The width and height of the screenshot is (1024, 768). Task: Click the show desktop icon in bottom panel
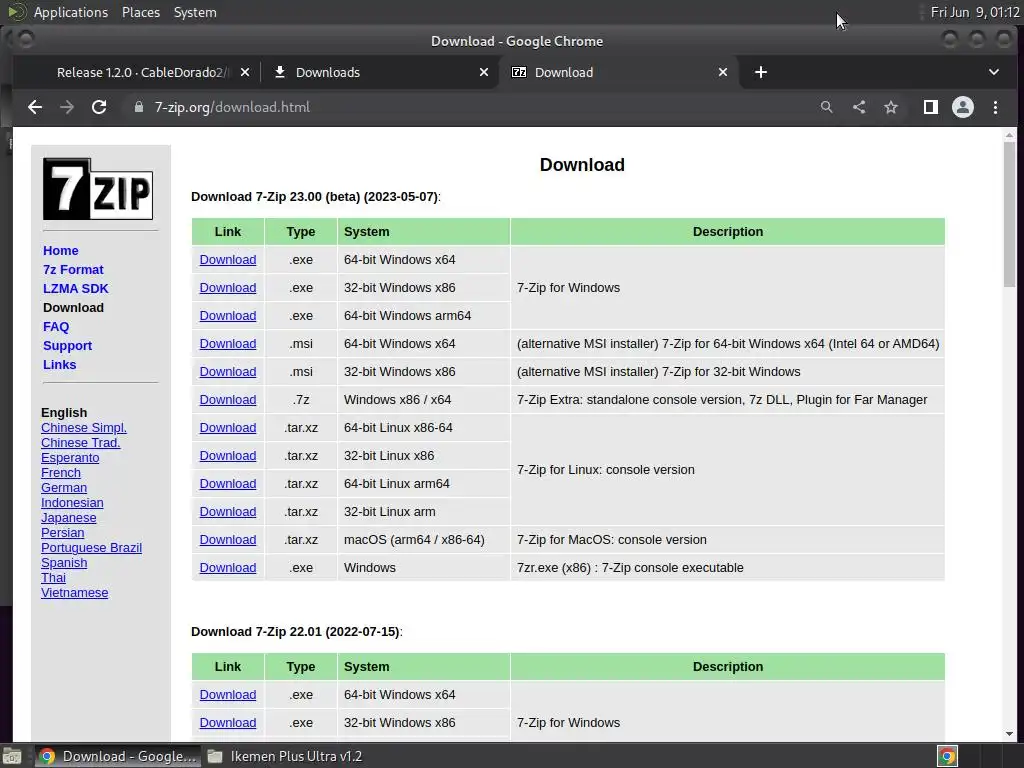pyautogui.click(x=12, y=756)
